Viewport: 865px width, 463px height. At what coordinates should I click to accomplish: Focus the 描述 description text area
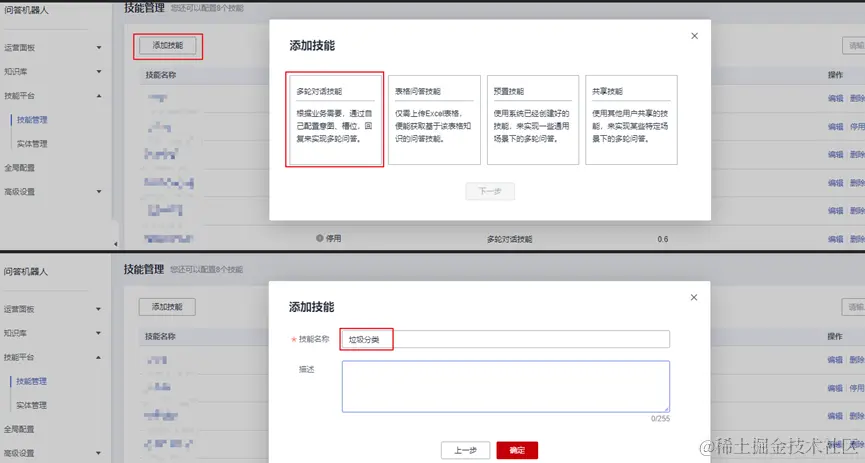tap(505, 386)
